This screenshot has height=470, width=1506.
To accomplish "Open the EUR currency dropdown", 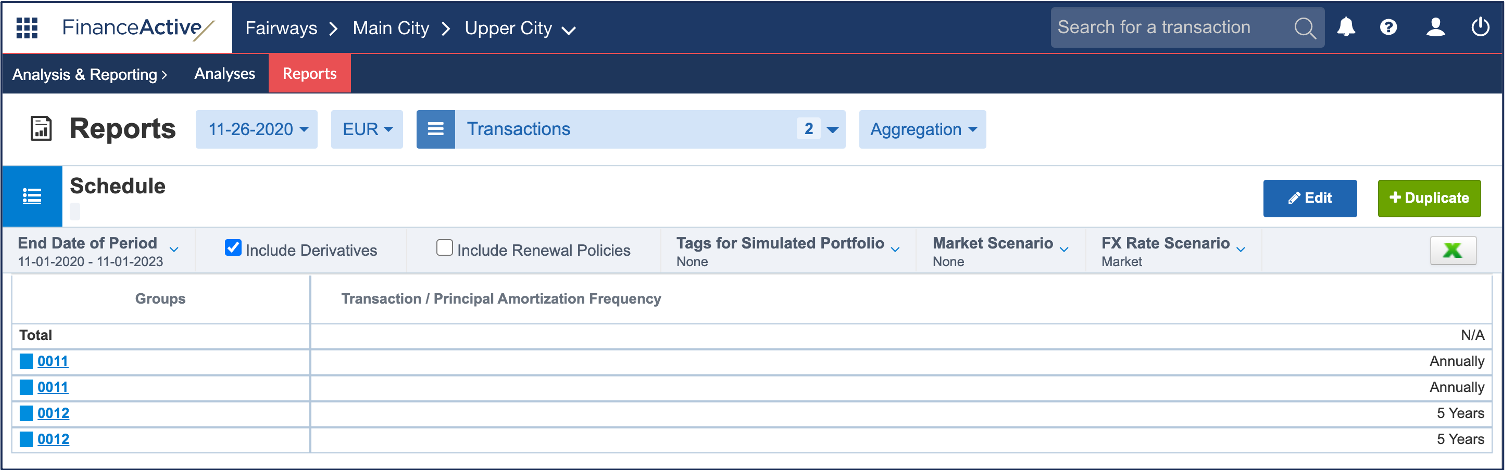I will tap(367, 129).
